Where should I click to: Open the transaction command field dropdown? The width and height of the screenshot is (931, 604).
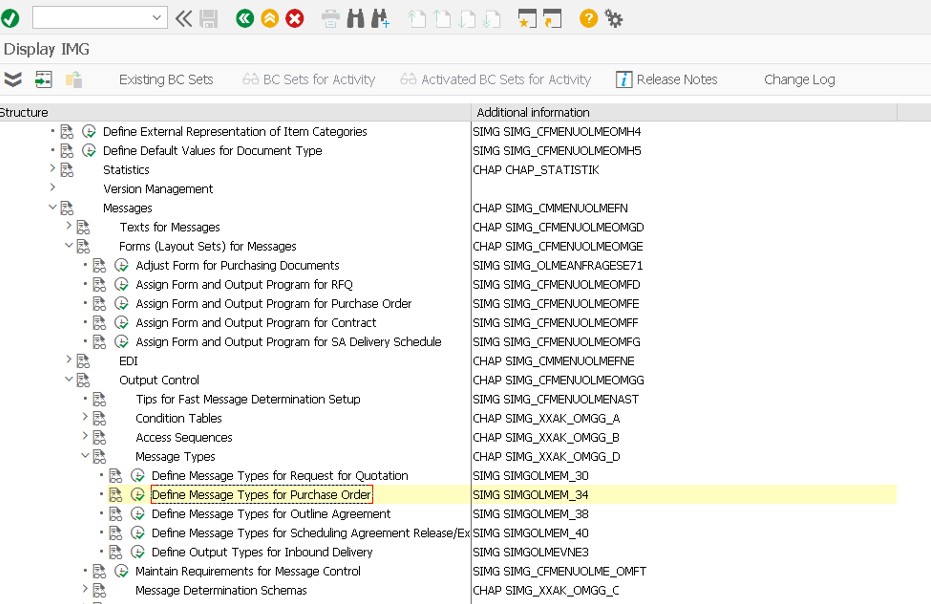point(157,18)
